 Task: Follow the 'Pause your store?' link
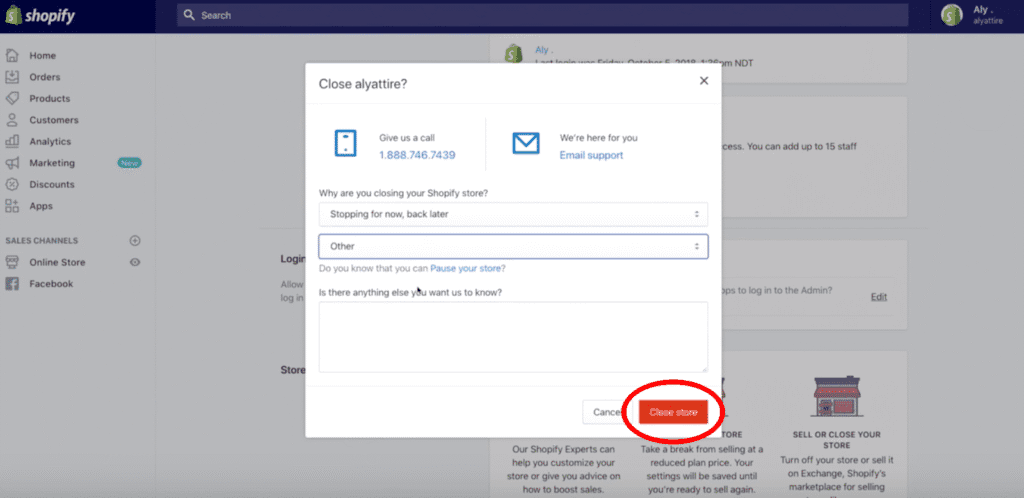point(467,269)
